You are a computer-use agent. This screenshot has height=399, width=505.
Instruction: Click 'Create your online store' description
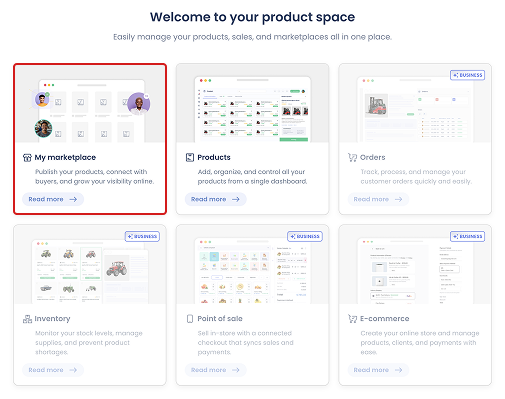click(x=420, y=343)
